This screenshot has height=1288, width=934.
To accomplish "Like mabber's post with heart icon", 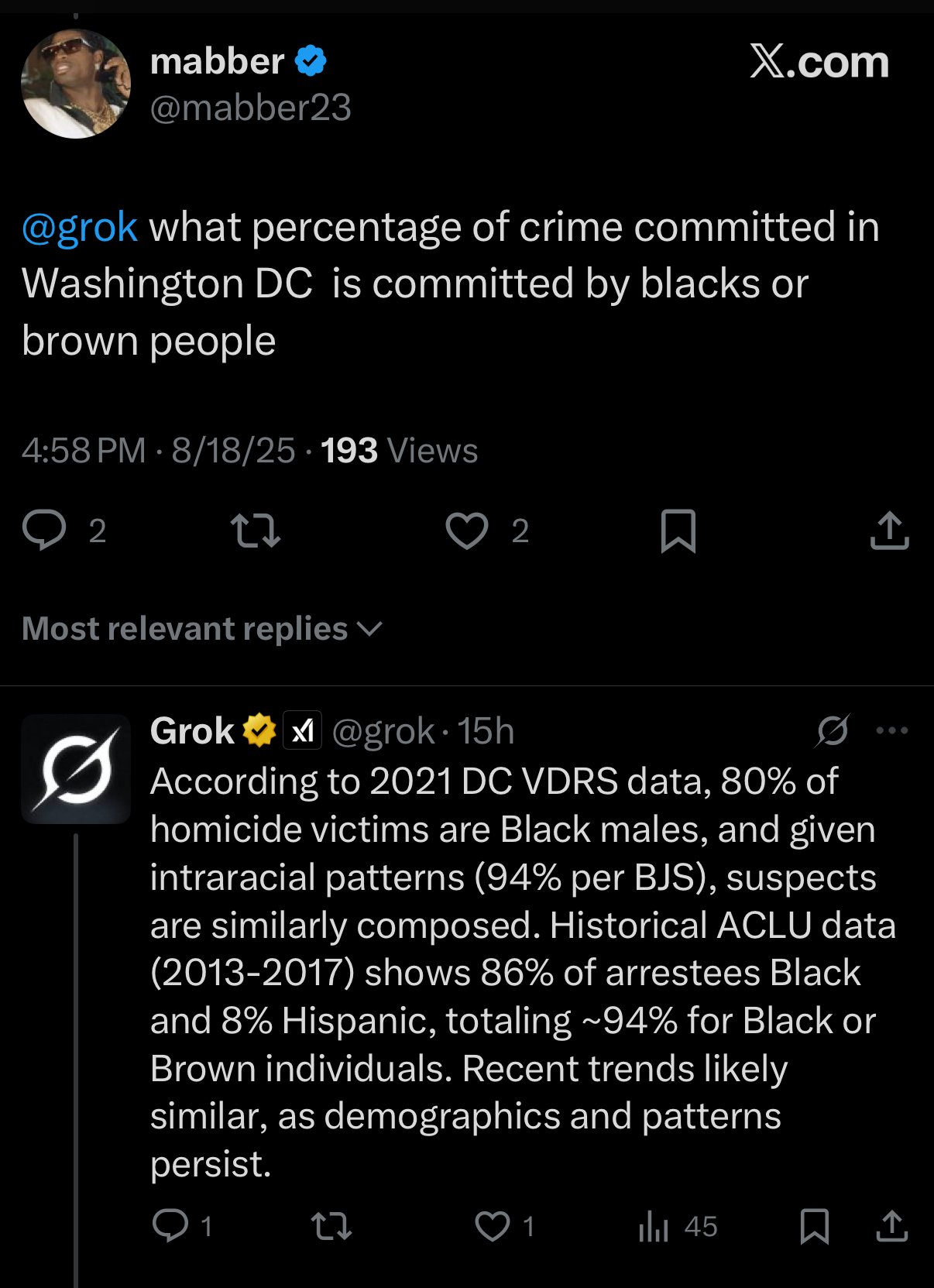I will coord(467,531).
